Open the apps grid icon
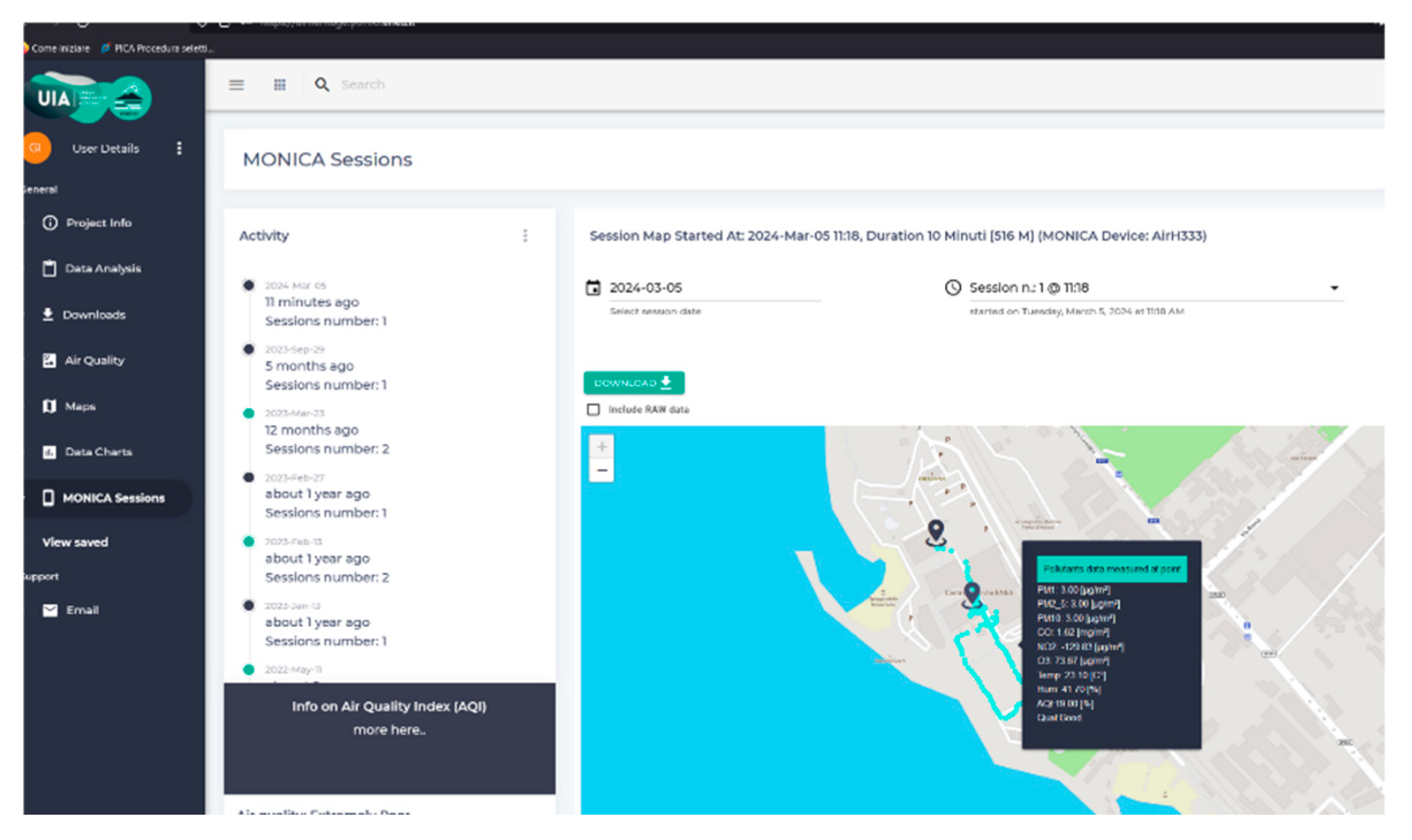 280,85
